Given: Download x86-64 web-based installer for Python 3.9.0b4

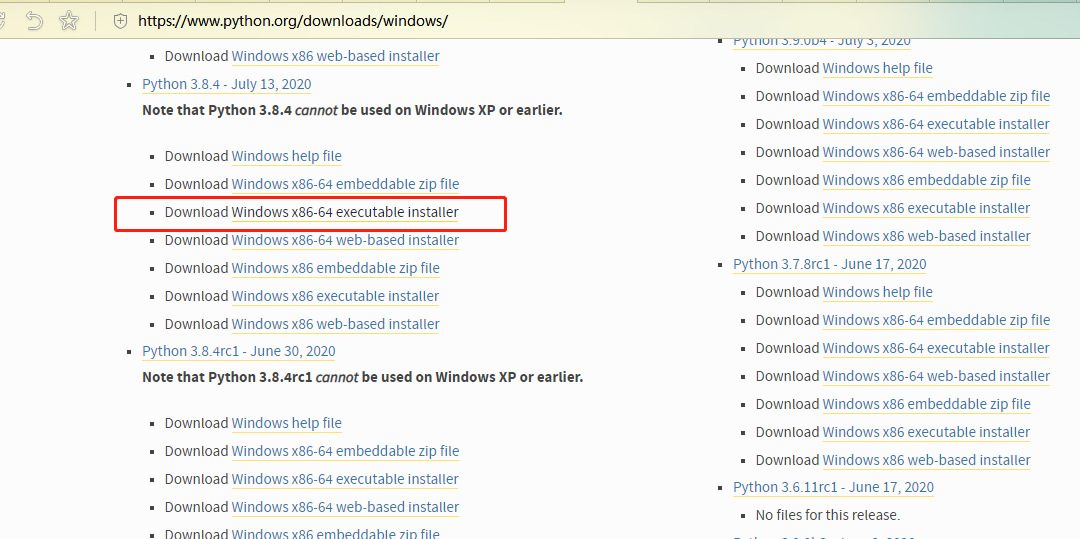Looking at the screenshot, I should [x=936, y=152].
